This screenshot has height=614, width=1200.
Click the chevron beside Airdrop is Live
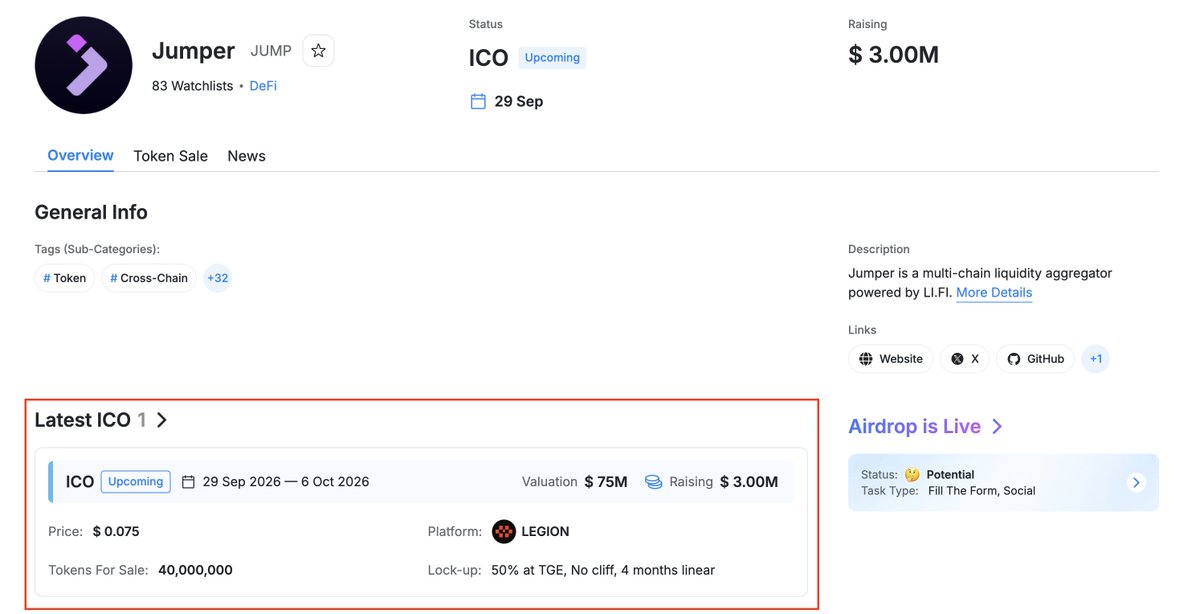coord(997,427)
